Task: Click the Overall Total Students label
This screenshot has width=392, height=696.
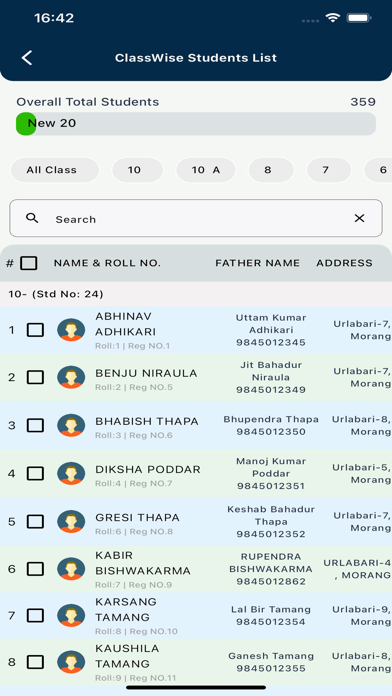Action: coord(87,102)
